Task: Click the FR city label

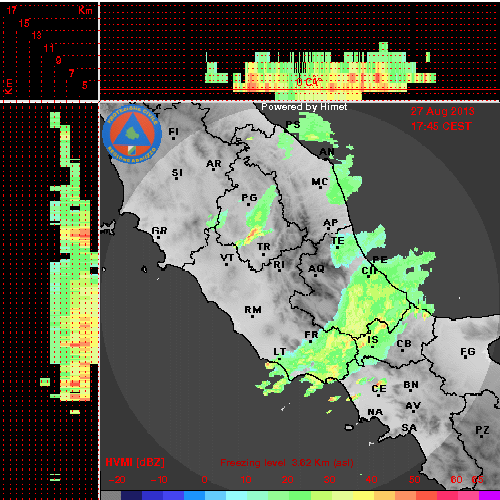Action: (311, 335)
